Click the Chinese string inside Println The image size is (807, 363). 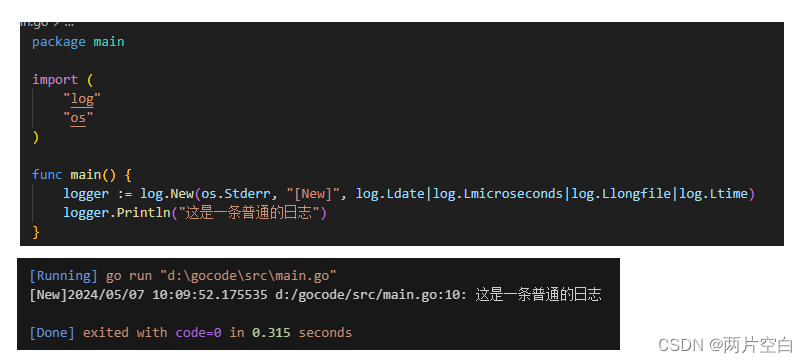pyautogui.click(x=249, y=213)
